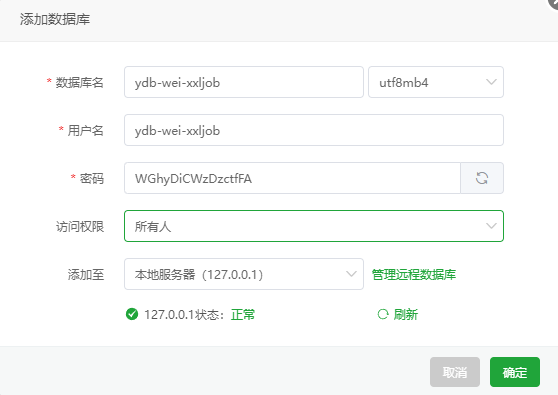Open the utf8mb4 charset dropdown

[436, 82]
